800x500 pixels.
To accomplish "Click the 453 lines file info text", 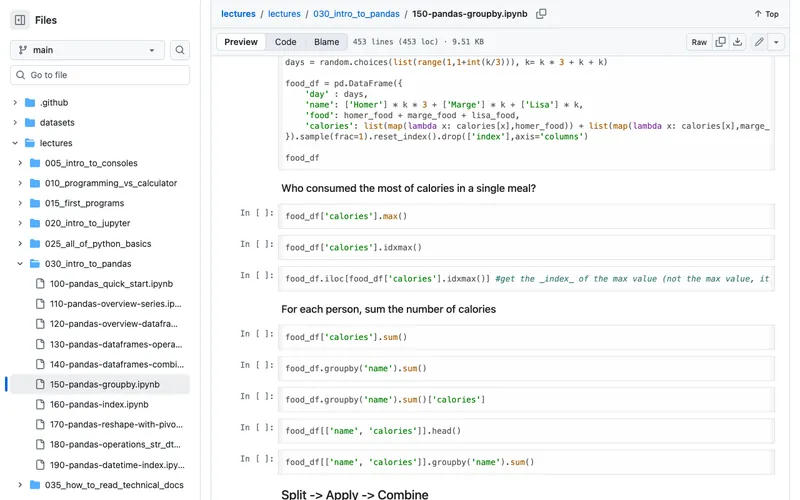I will click(418, 42).
